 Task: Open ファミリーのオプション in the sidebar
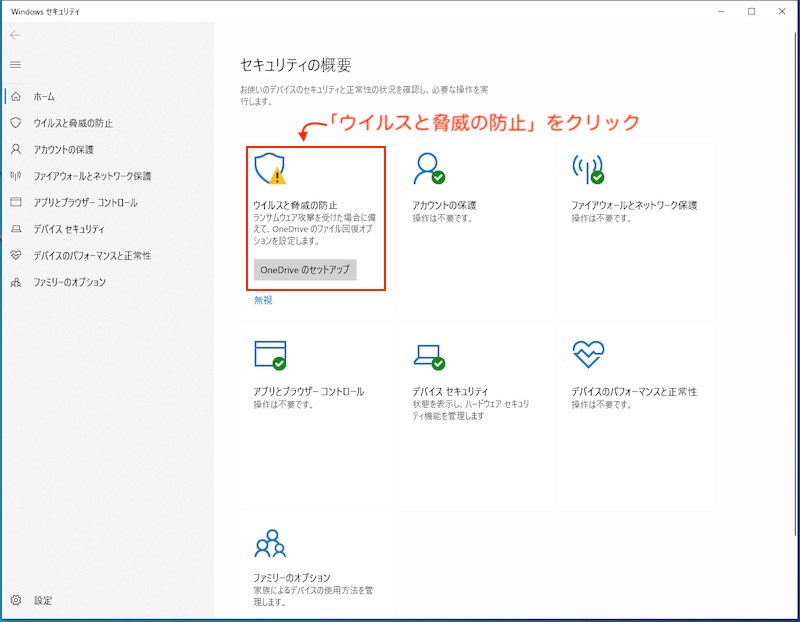tap(69, 282)
